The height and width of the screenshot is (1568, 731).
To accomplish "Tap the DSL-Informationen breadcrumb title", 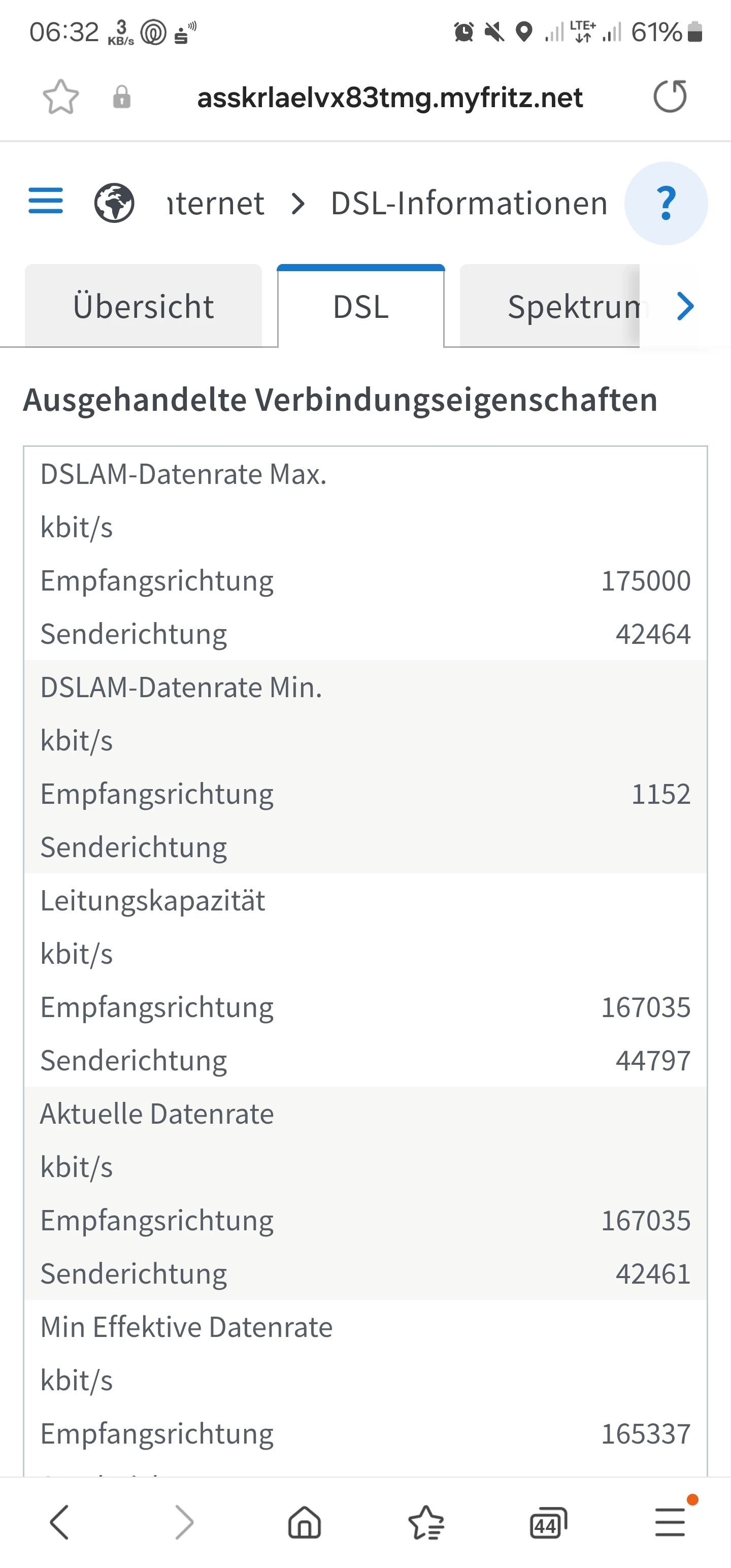I will 469,203.
